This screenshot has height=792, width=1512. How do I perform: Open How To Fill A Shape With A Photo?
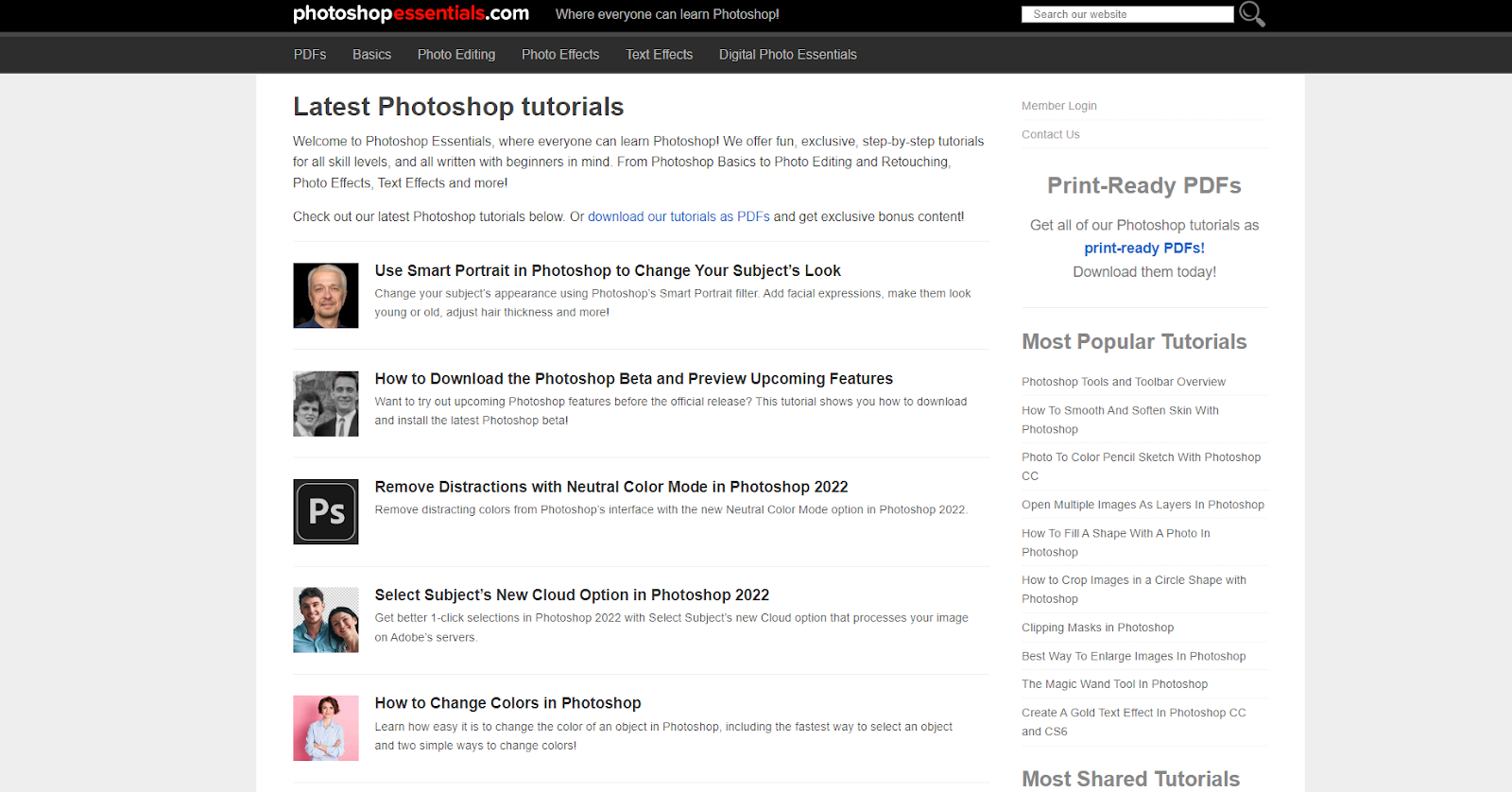click(x=1116, y=542)
